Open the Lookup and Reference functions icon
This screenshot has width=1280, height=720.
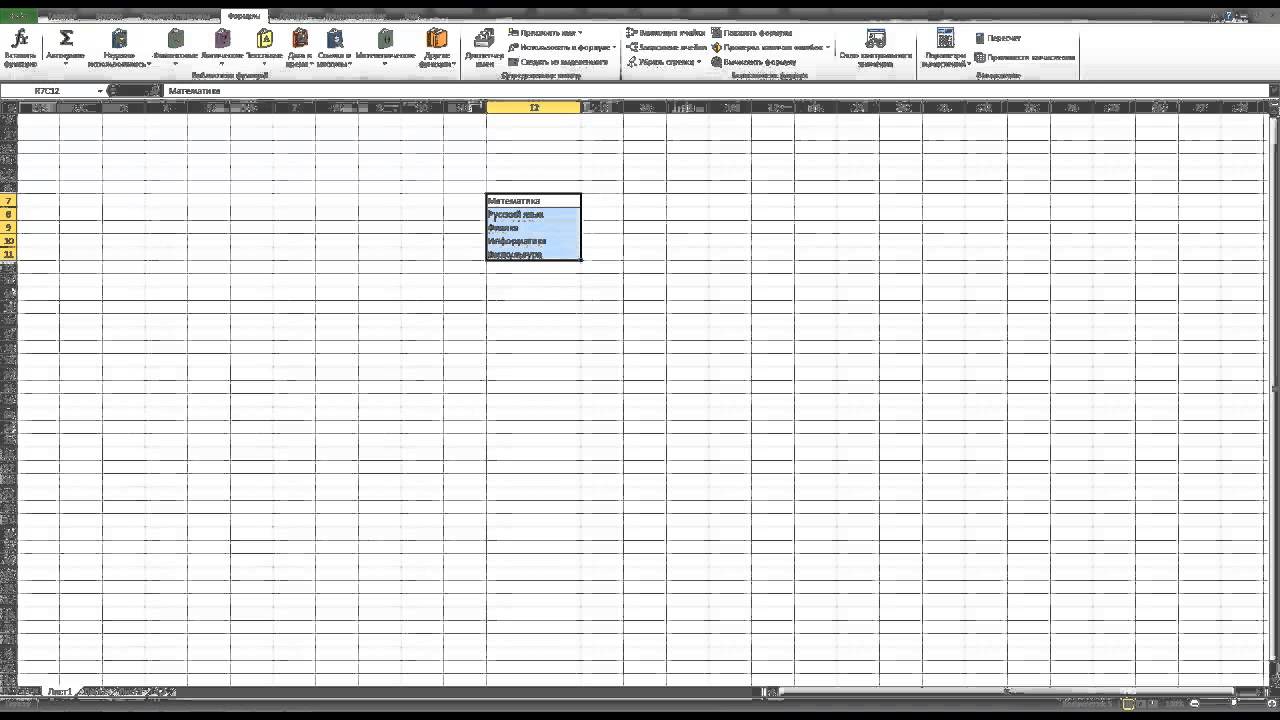pyautogui.click(x=334, y=38)
